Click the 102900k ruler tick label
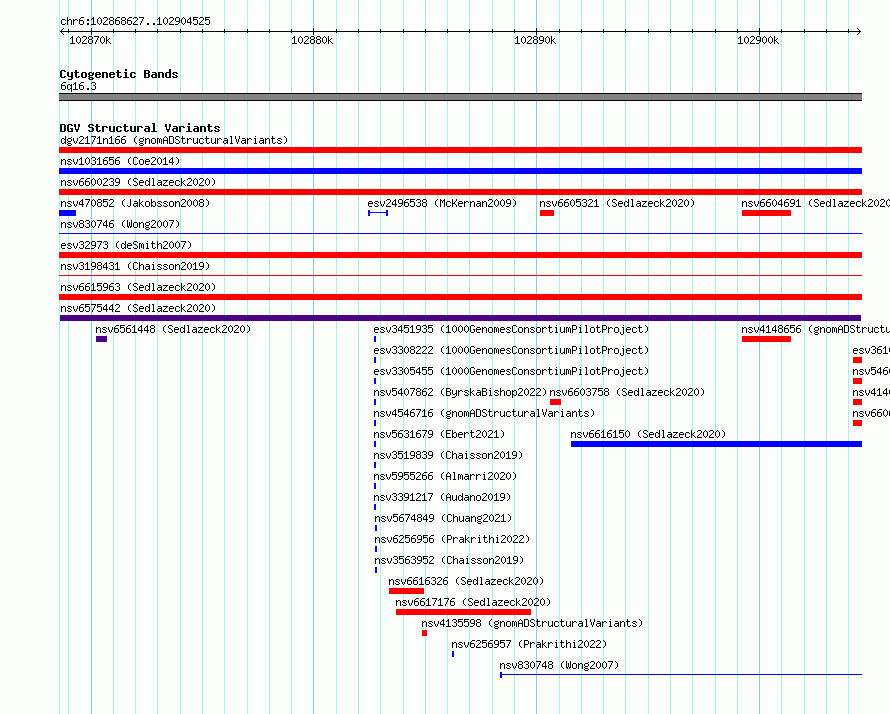 tap(758, 40)
